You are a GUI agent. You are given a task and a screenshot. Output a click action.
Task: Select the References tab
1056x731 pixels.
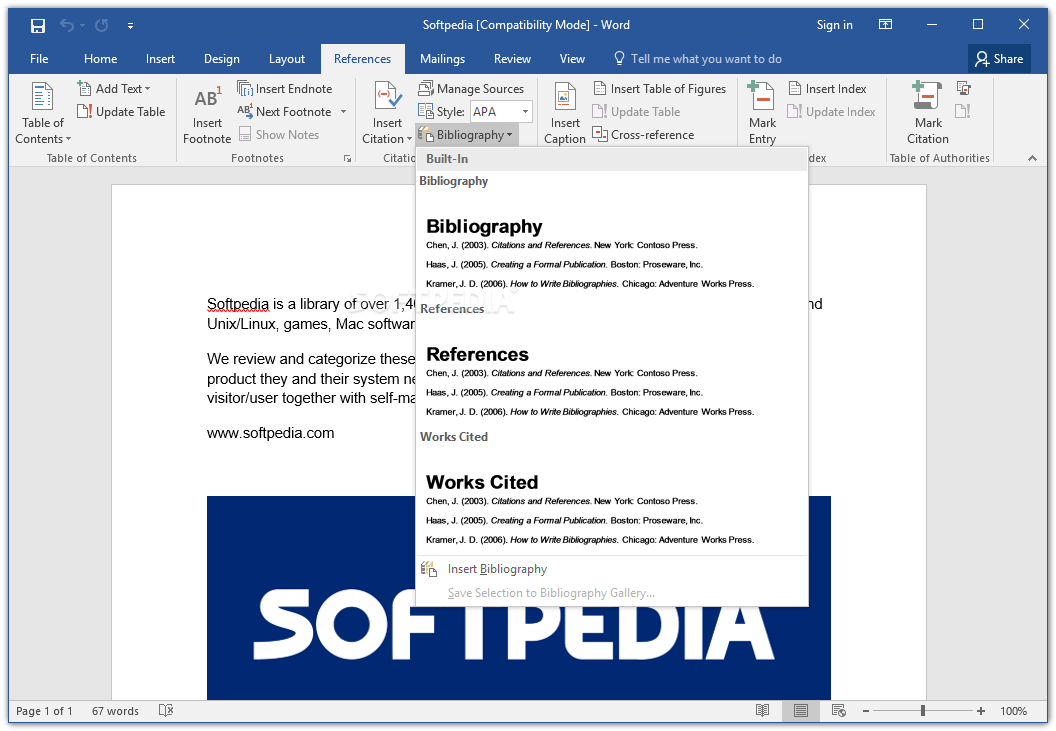[362, 59]
